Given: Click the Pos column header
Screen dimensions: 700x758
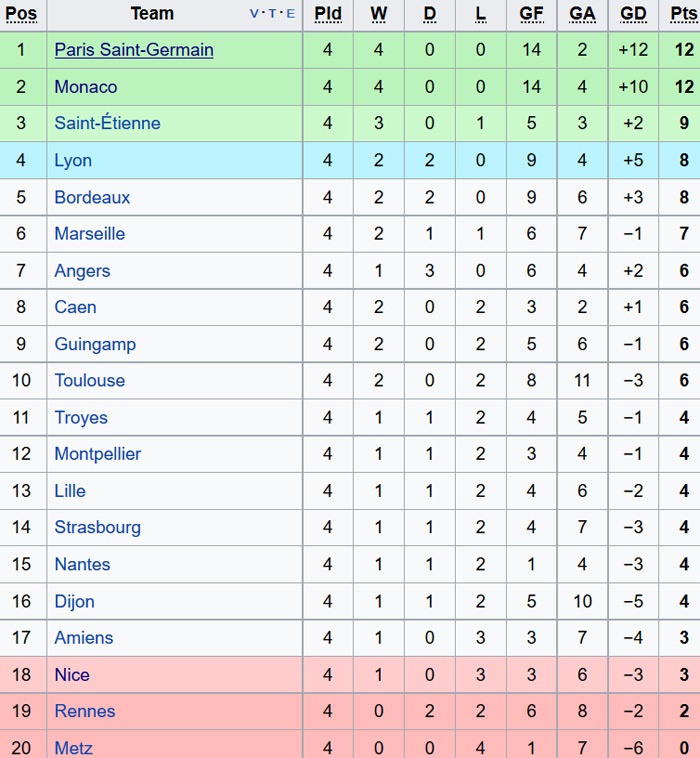Looking at the screenshot, I should [x=21, y=14].
